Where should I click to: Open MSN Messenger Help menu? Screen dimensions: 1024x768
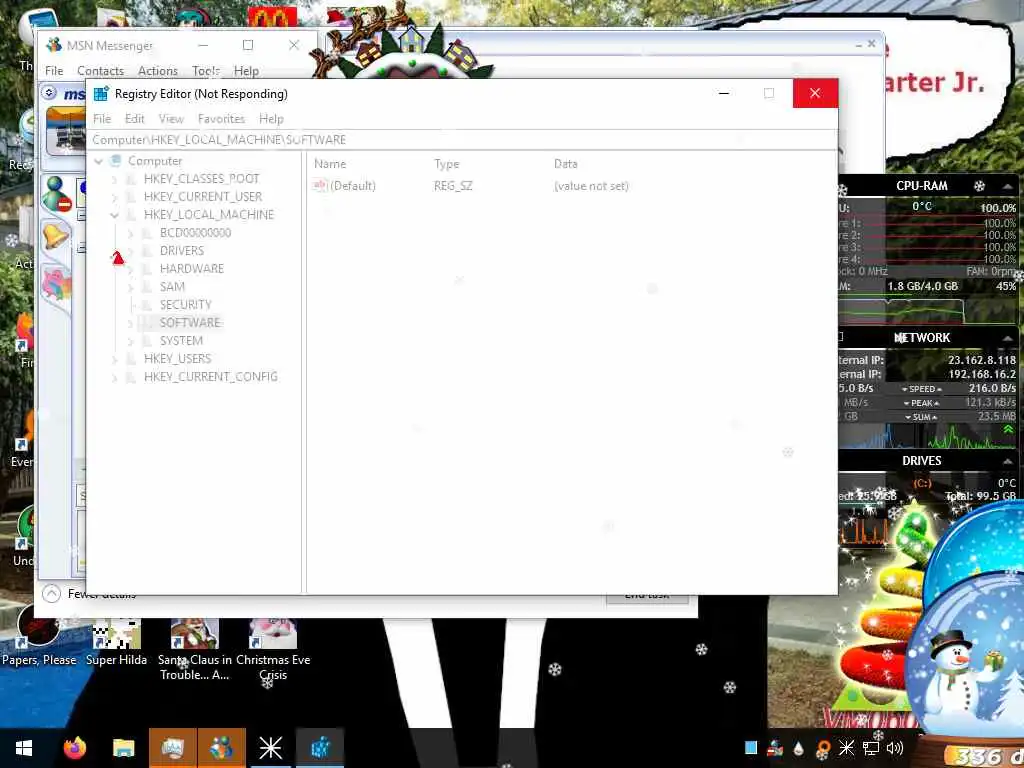click(x=246, y=71)
